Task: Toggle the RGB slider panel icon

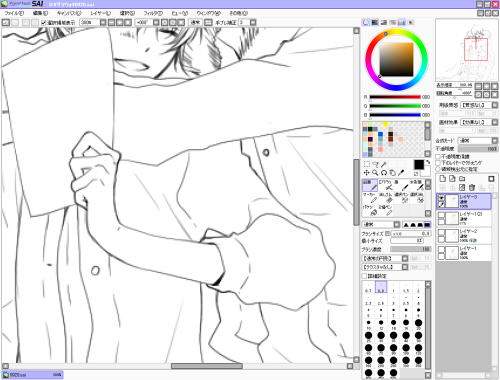Action: coord(375,22)
